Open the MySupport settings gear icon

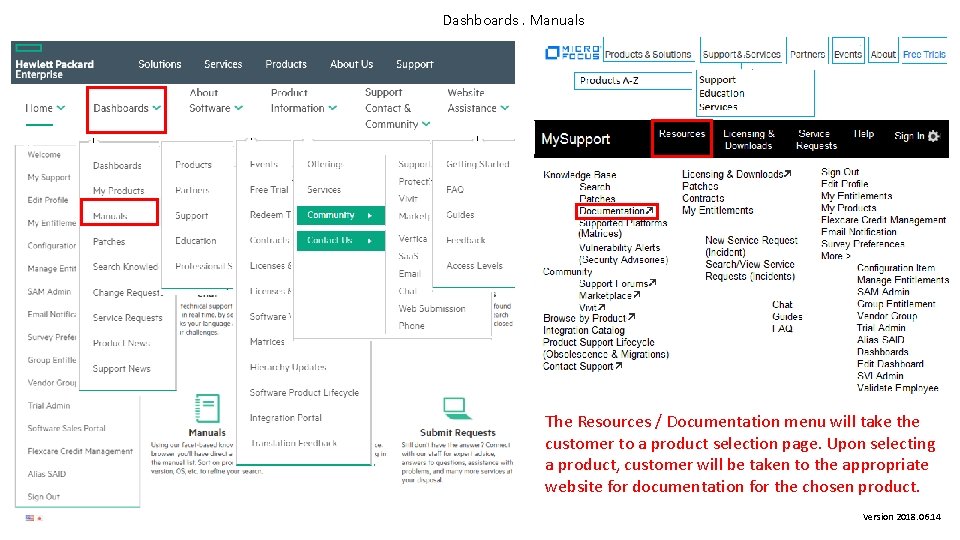[x=934, y=136]
